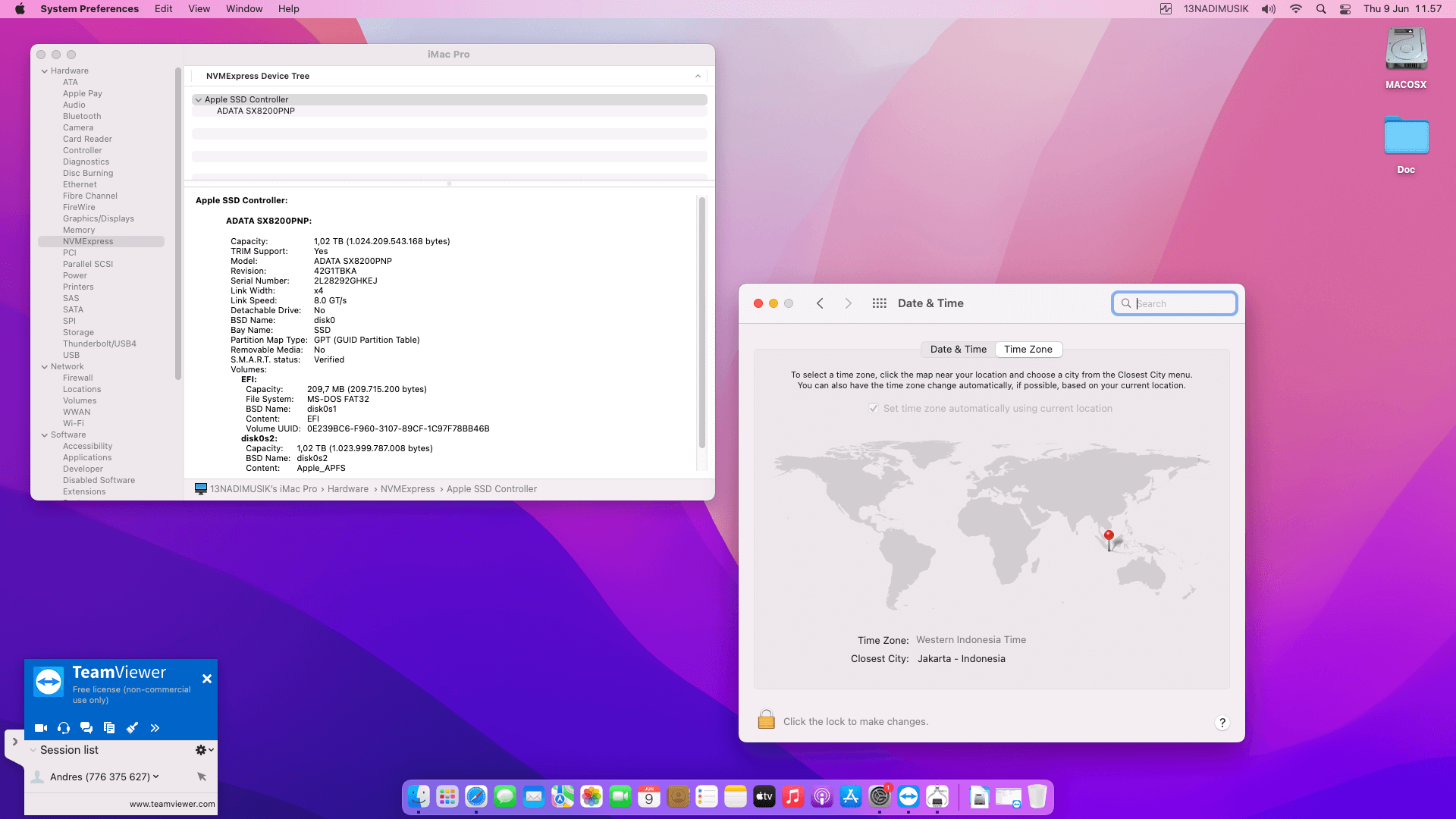Screen dimensions: 1456x819
Task: Open the Trash in the Dock
Action: click(1037, 796)
